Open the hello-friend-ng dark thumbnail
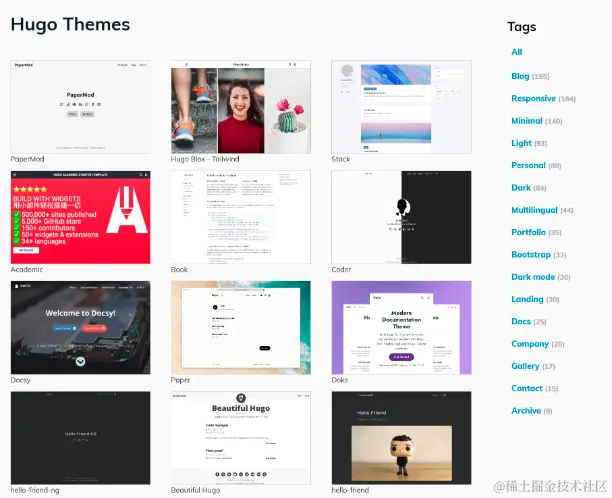 (80, 438)
